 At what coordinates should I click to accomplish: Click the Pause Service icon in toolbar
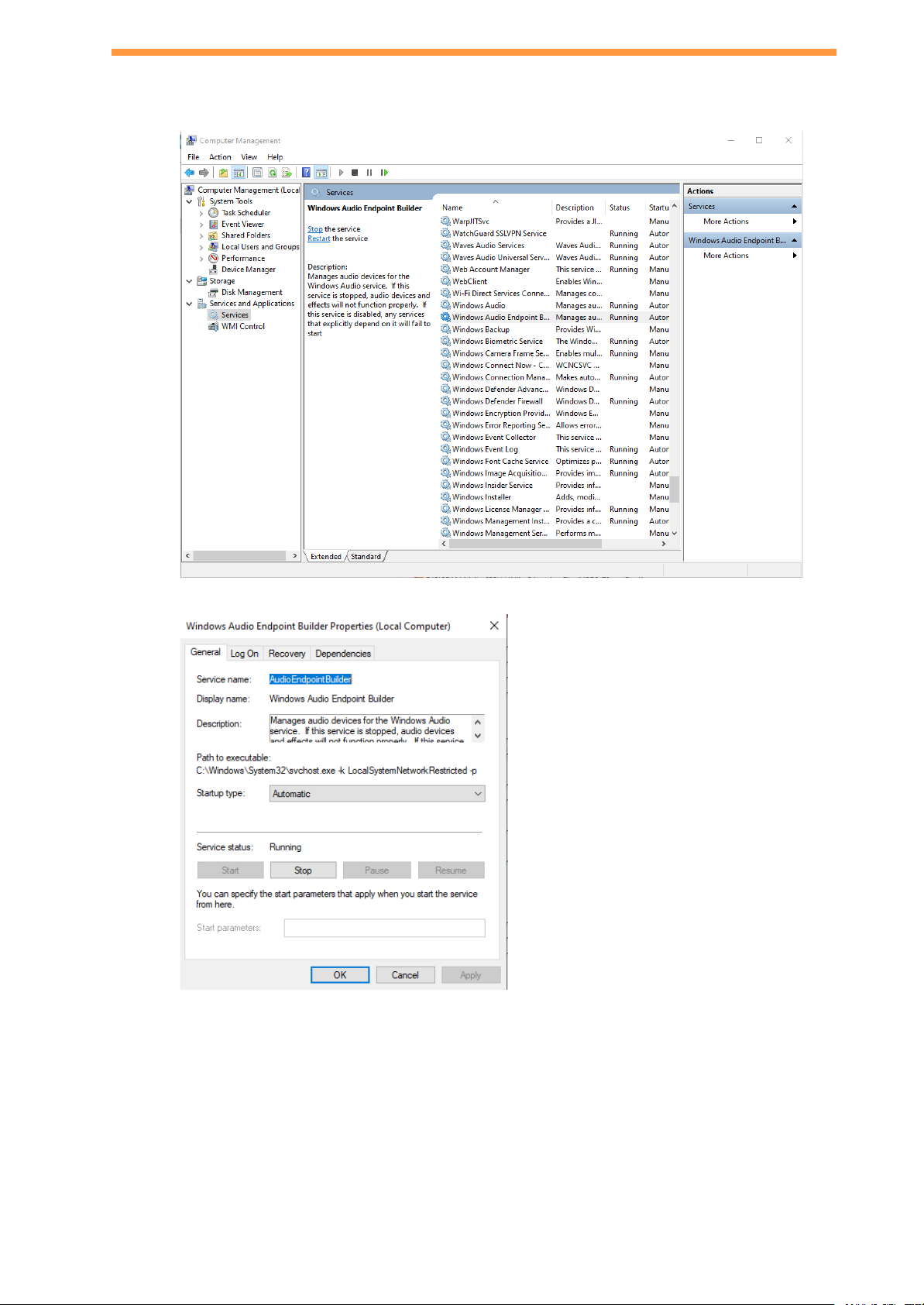[369, 173]
